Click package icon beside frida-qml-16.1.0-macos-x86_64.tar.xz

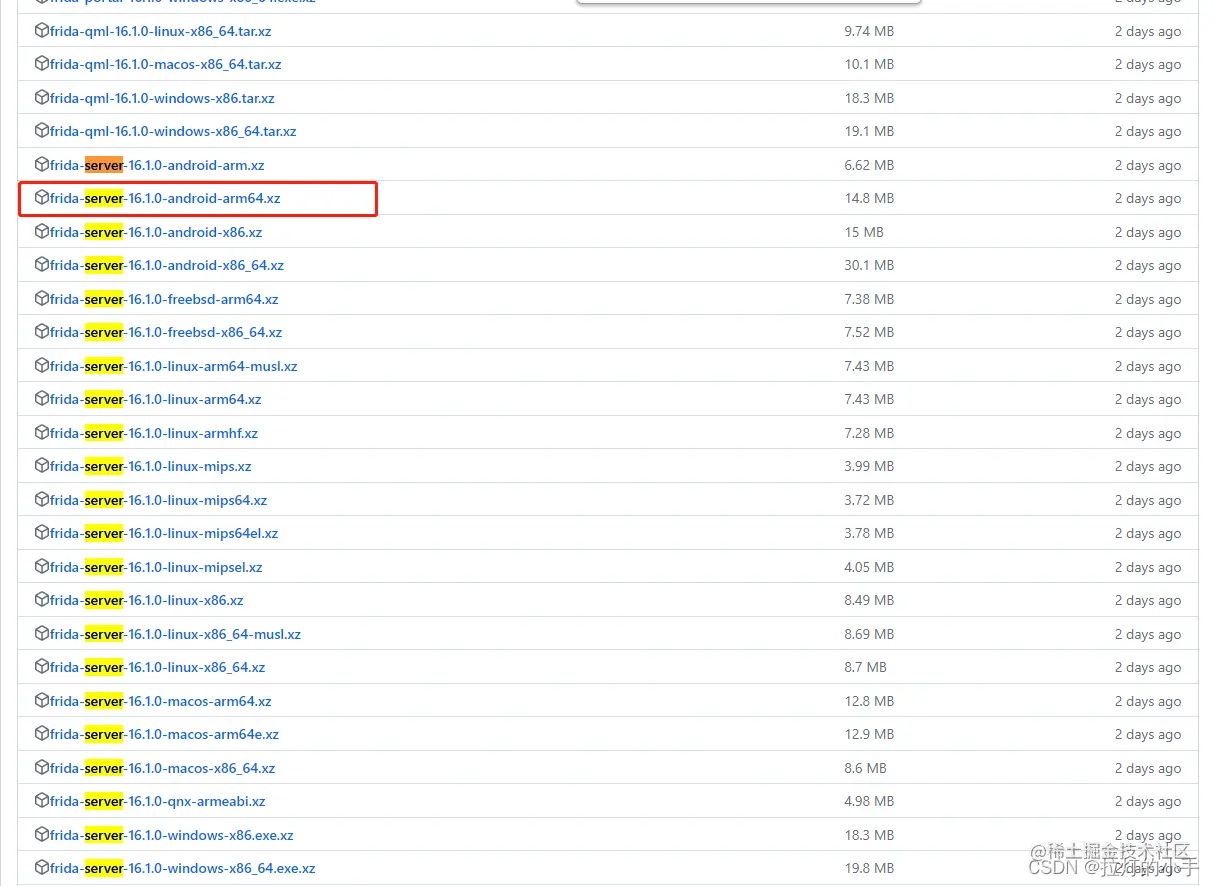point(42,64)
